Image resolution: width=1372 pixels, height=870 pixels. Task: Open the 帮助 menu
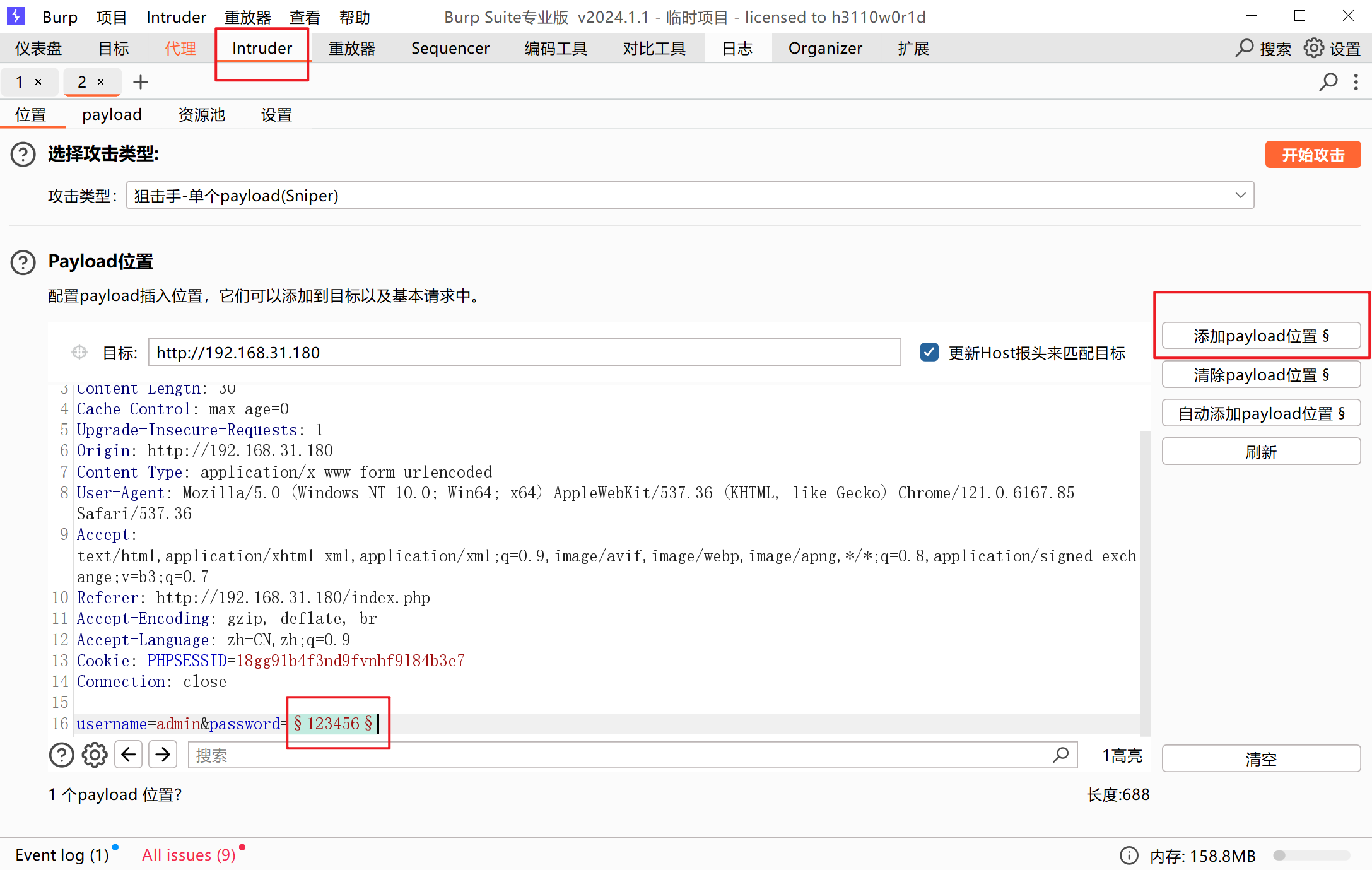pos(355,17)
